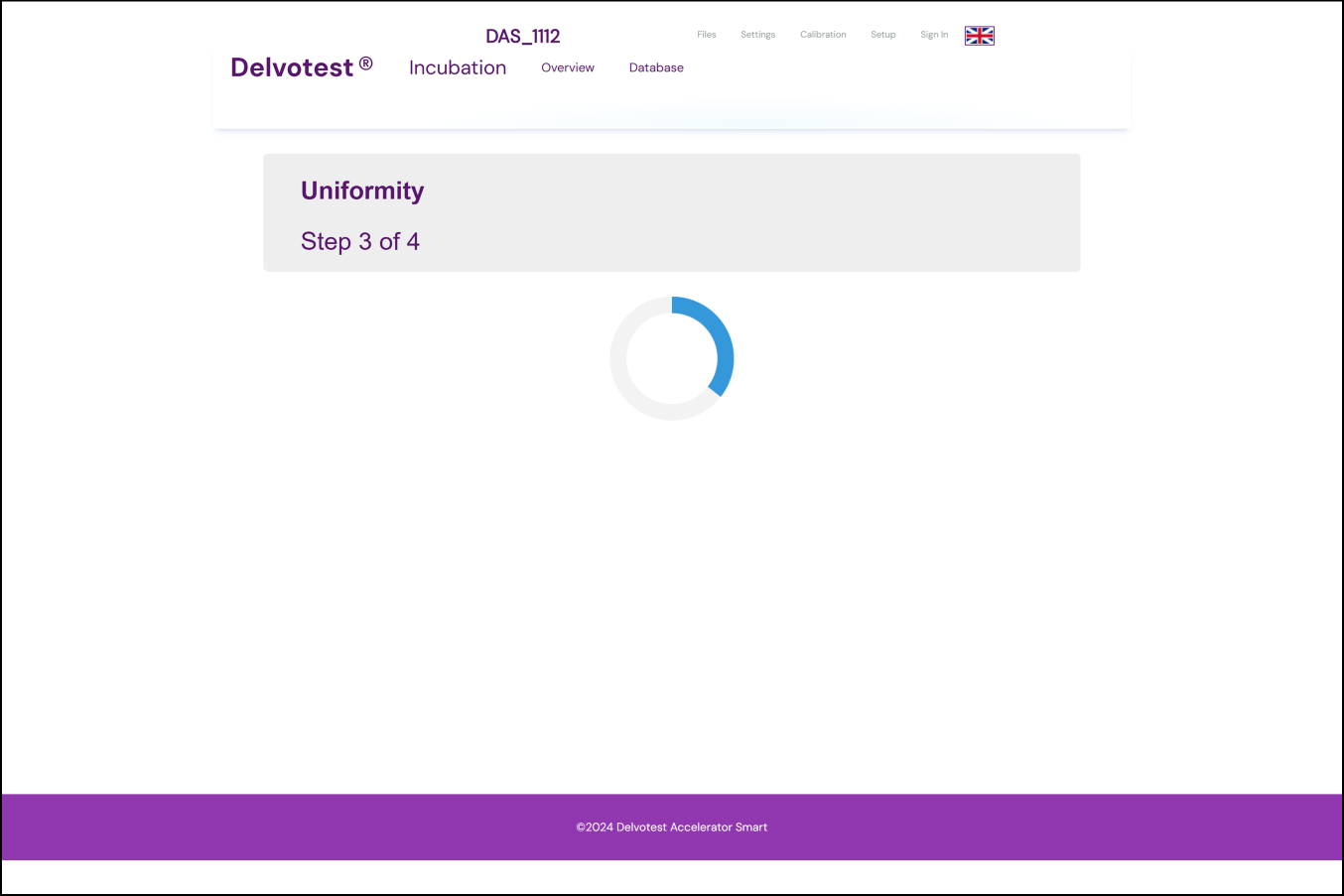Switch to the Incubation tab

point(457,67)
